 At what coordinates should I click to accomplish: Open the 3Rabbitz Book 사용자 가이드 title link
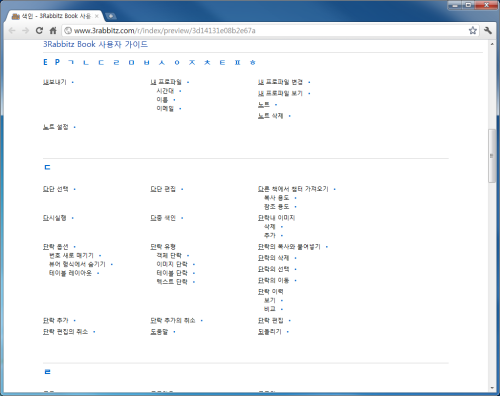click(95, 44)
